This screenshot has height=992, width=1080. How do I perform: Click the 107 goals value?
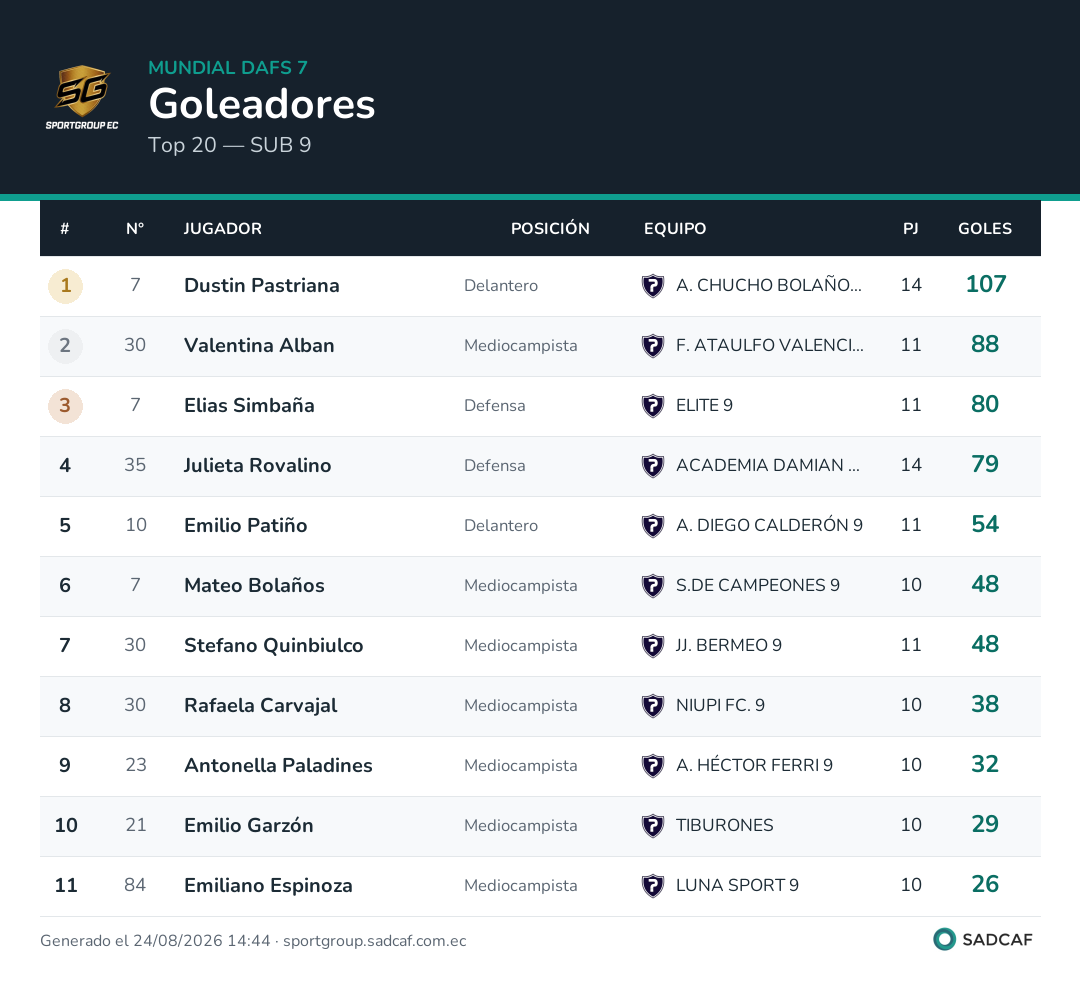click(986, 284)
